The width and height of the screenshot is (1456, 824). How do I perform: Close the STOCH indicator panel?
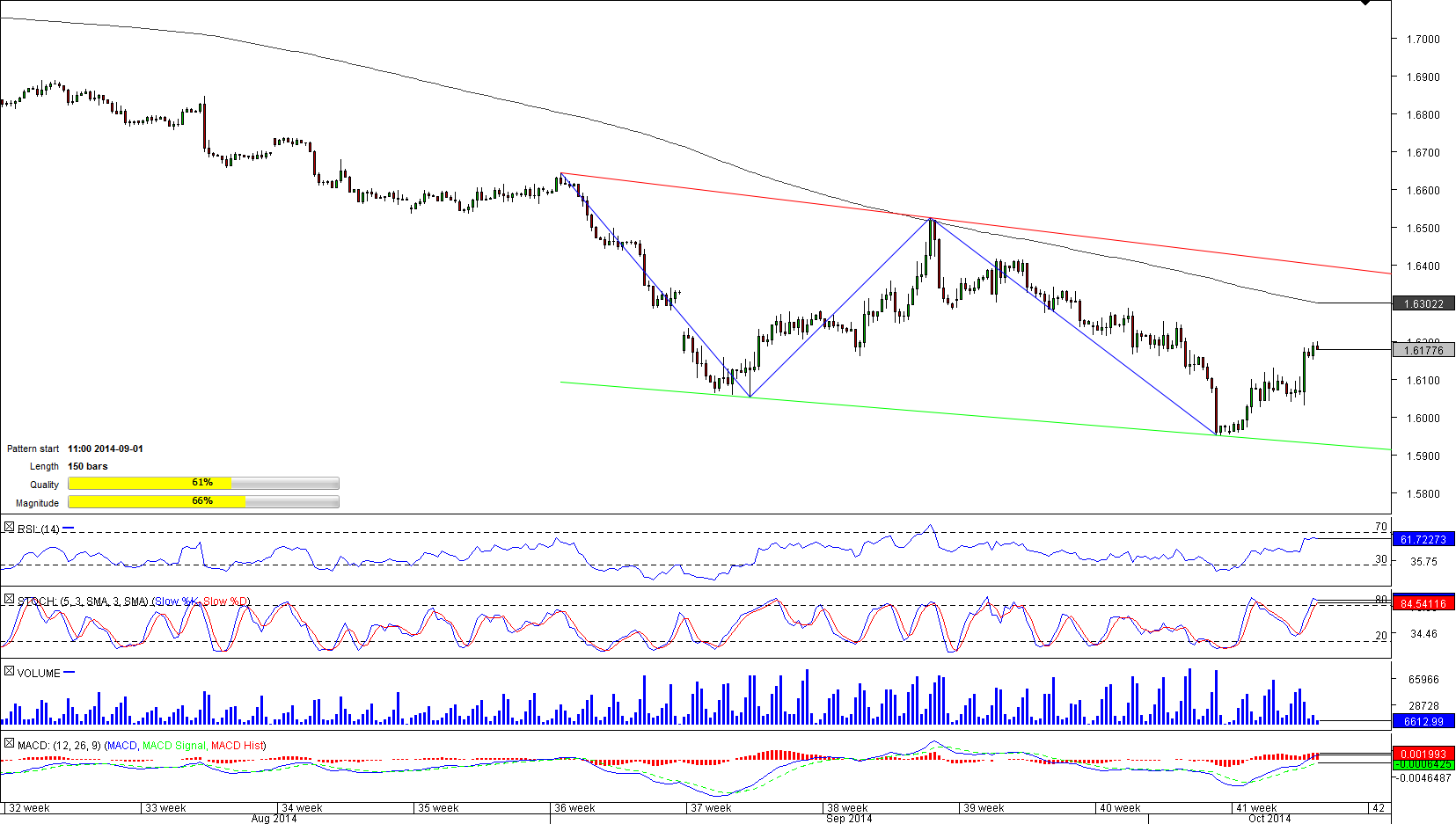pos(9,600)
